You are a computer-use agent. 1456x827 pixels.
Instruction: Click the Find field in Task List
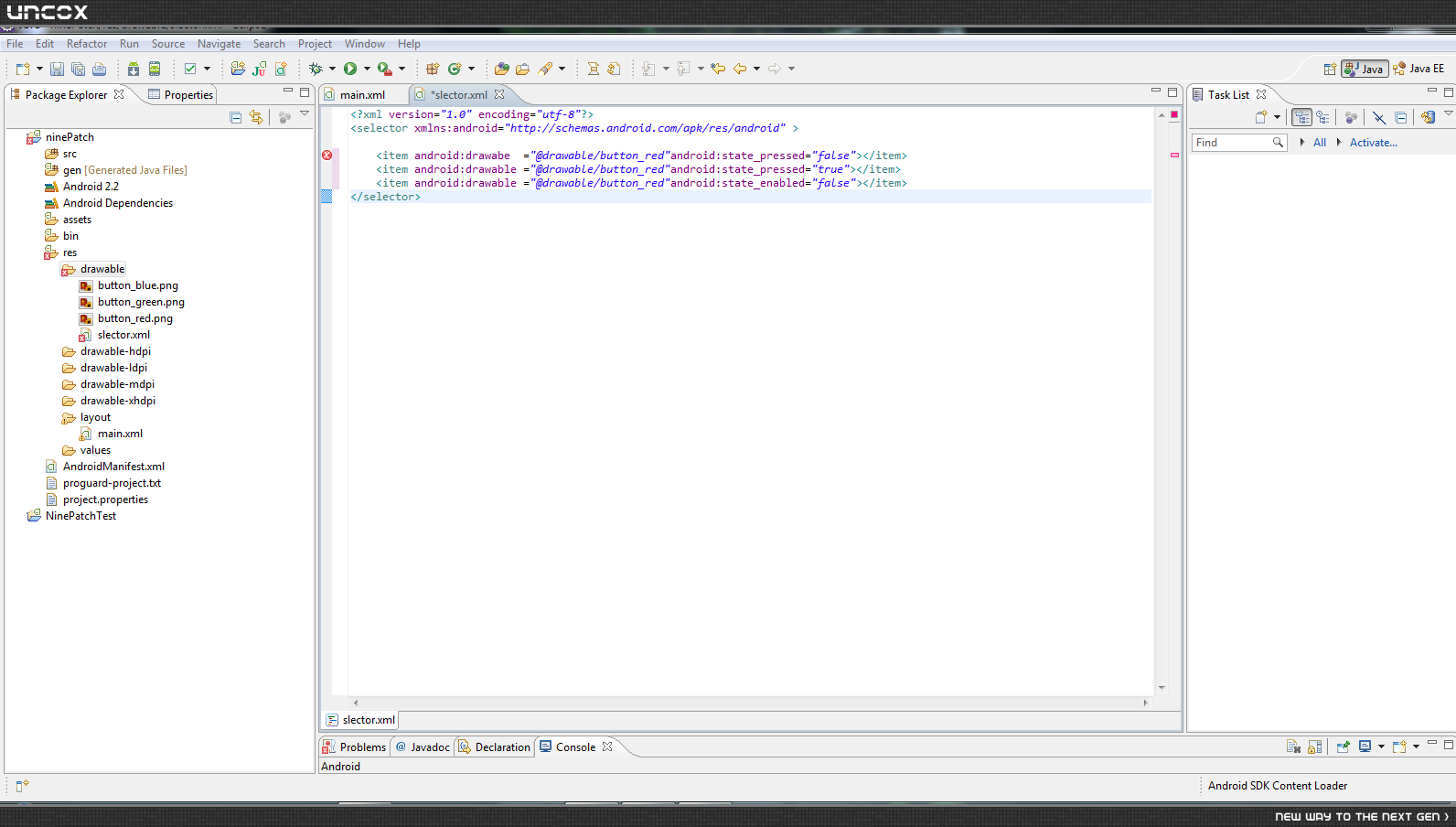point(1239,143)
